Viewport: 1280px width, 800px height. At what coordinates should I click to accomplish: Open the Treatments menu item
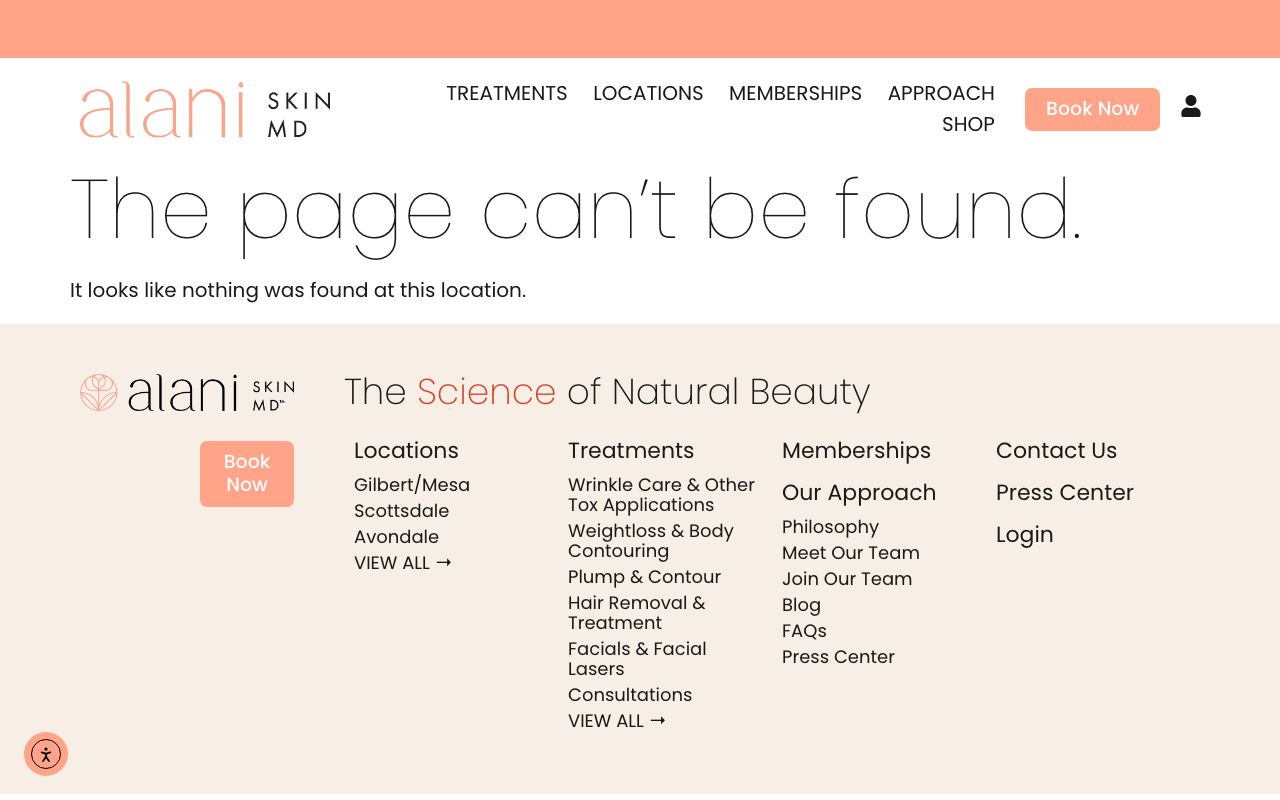point(506,94)
